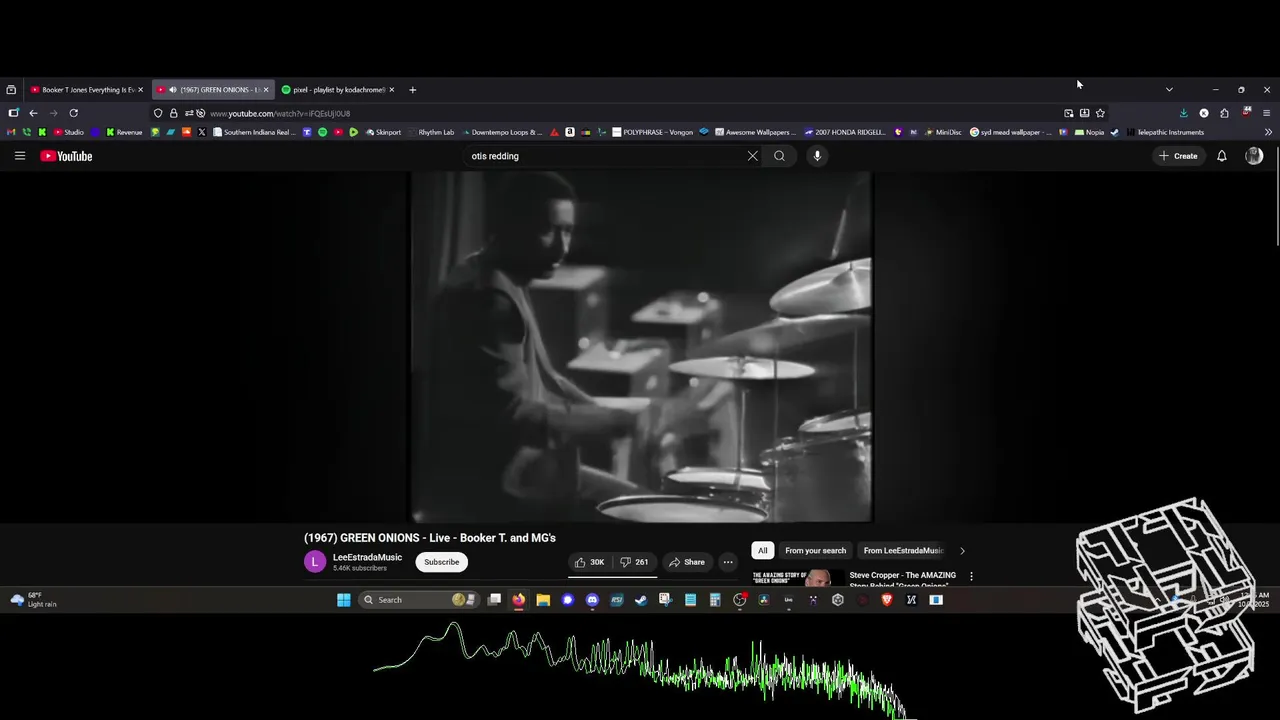
Task: Select the 'From LeeEstradaMusic' chip
Action: (x=903, y=551)
